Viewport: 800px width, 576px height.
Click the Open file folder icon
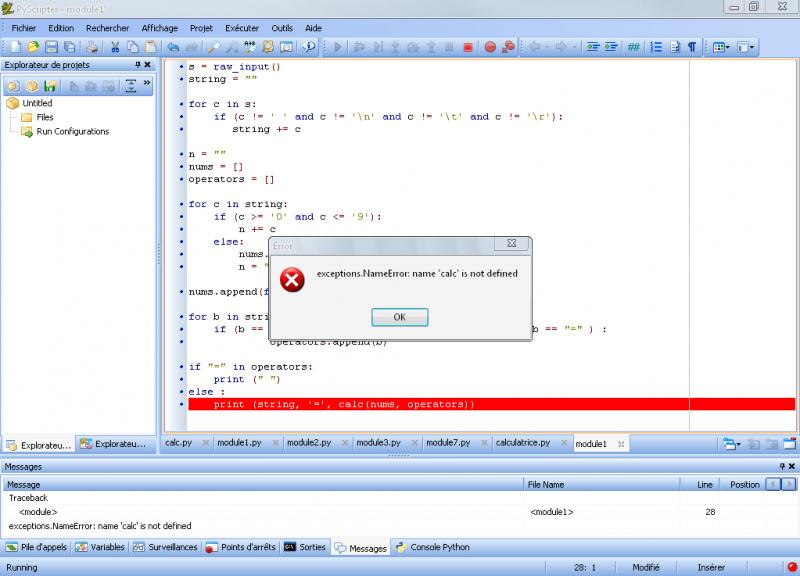coord(33,47)
